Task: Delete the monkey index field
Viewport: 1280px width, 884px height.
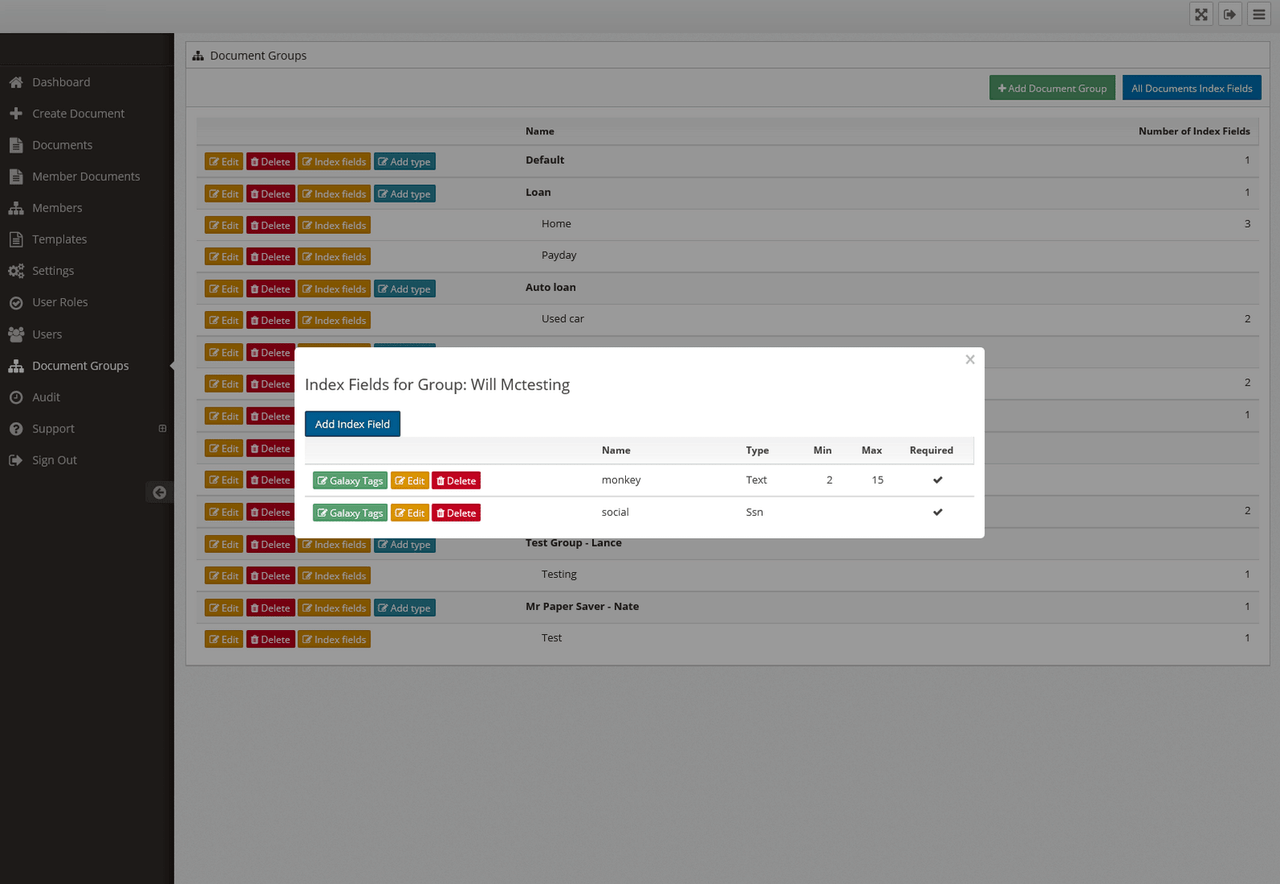Action: pyautogui.click(x=456, y=481)
